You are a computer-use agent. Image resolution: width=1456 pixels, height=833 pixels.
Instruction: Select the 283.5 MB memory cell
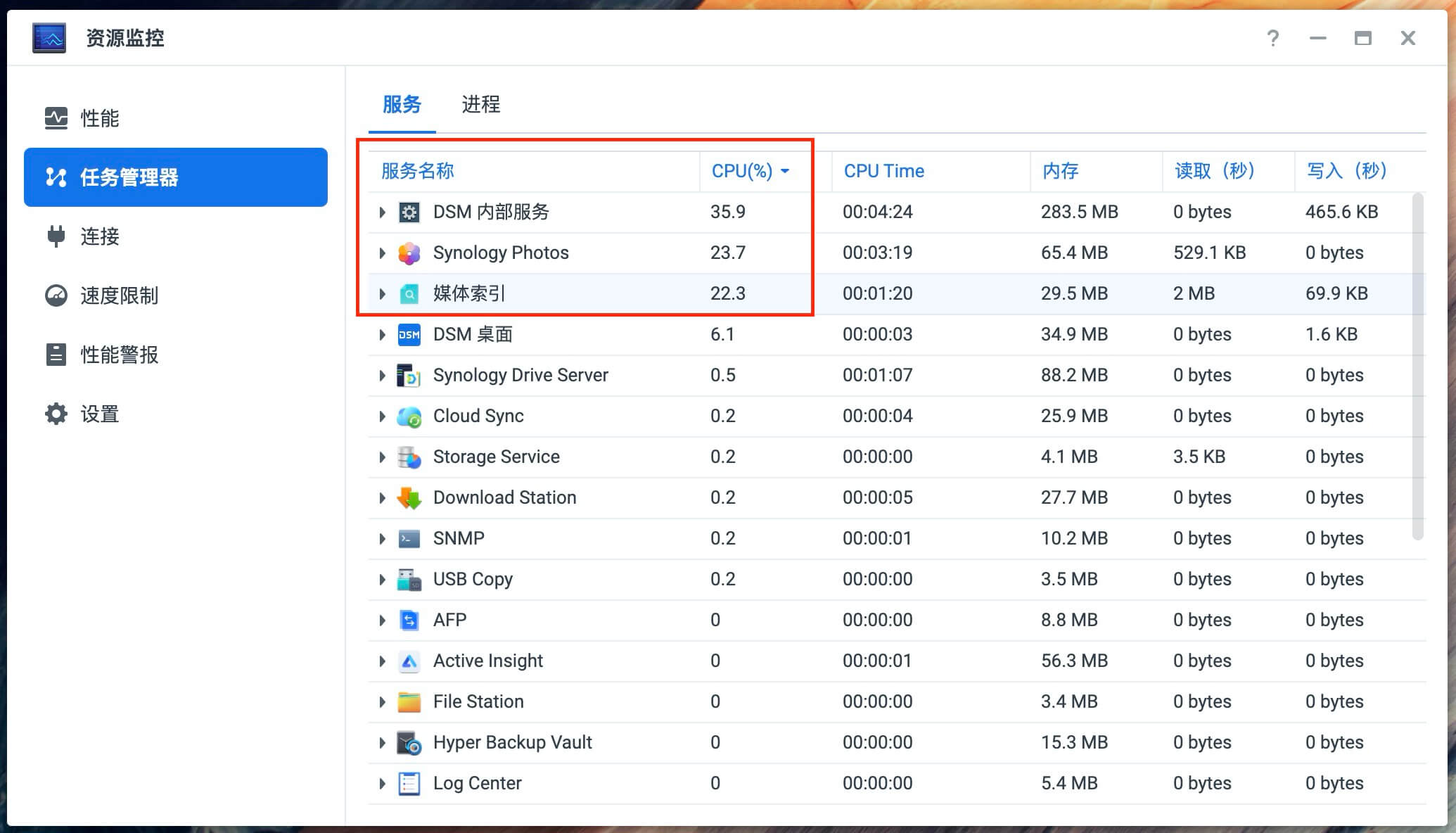(1080, 212)
